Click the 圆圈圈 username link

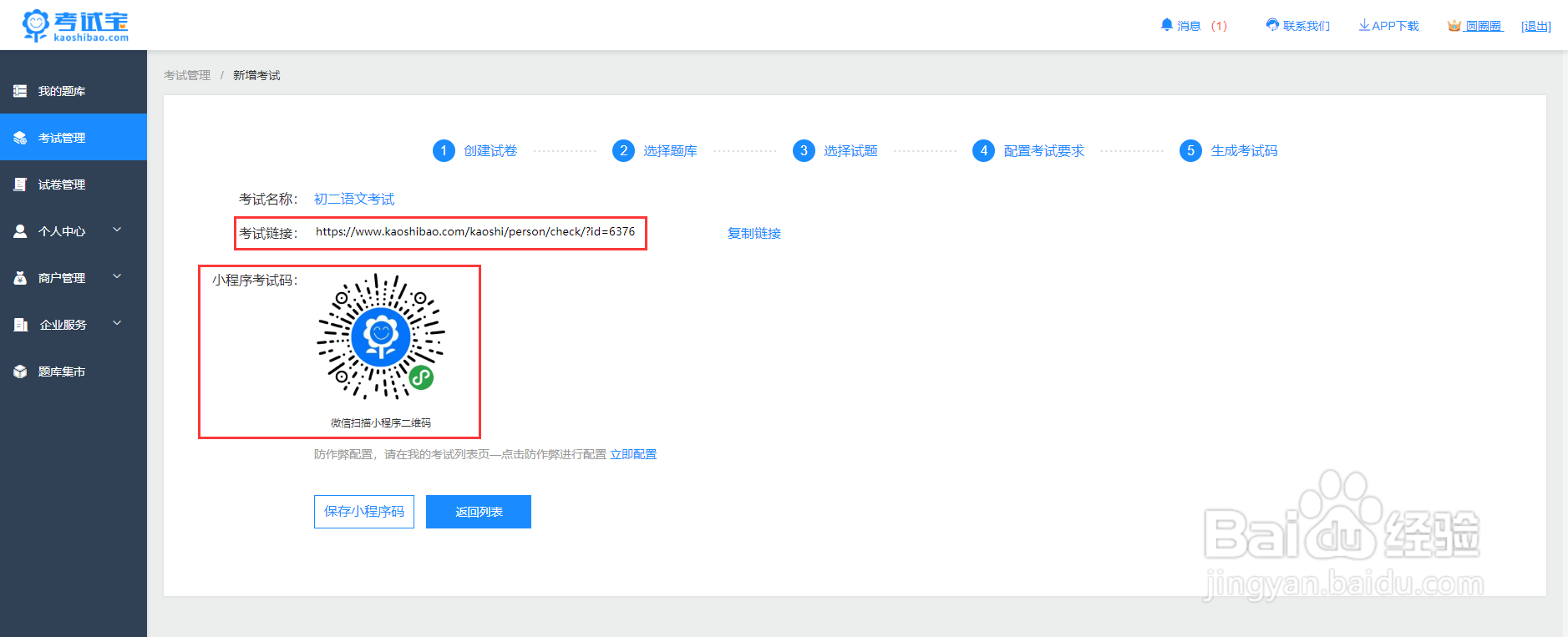(x=1484, y=26)
